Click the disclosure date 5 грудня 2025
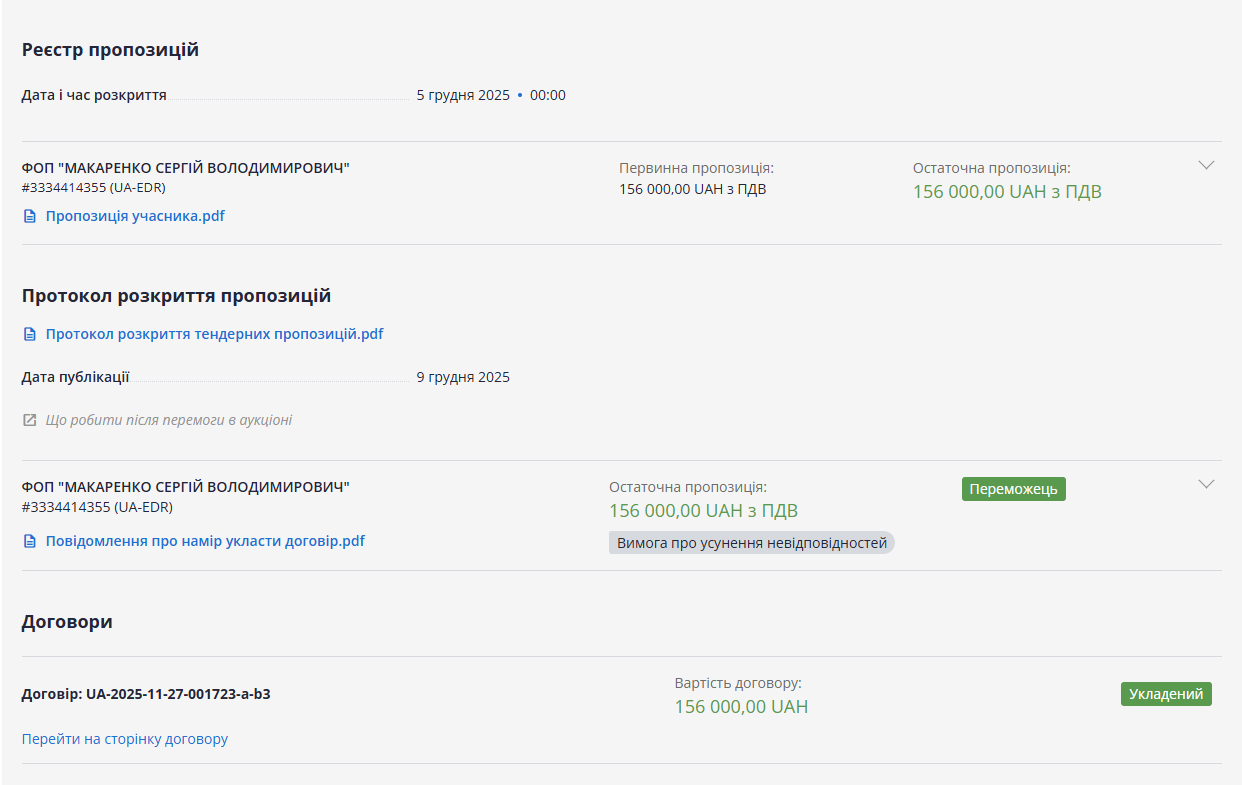This screenshot has height=785, width=1242. (x=463, y=96)
